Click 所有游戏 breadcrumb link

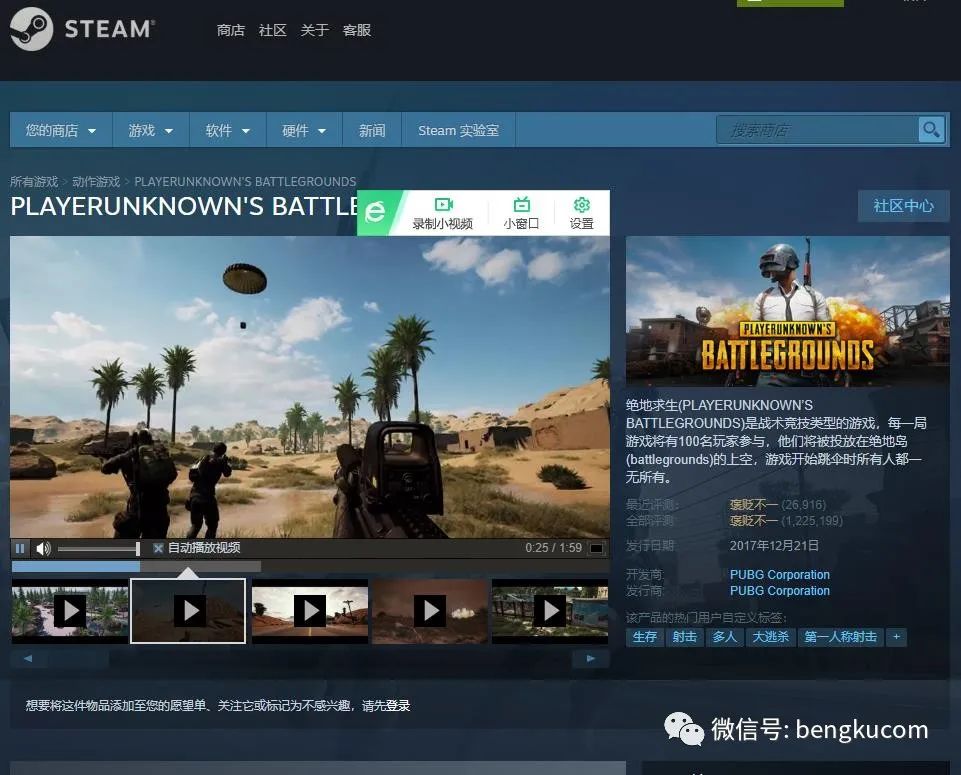(34, 181)
